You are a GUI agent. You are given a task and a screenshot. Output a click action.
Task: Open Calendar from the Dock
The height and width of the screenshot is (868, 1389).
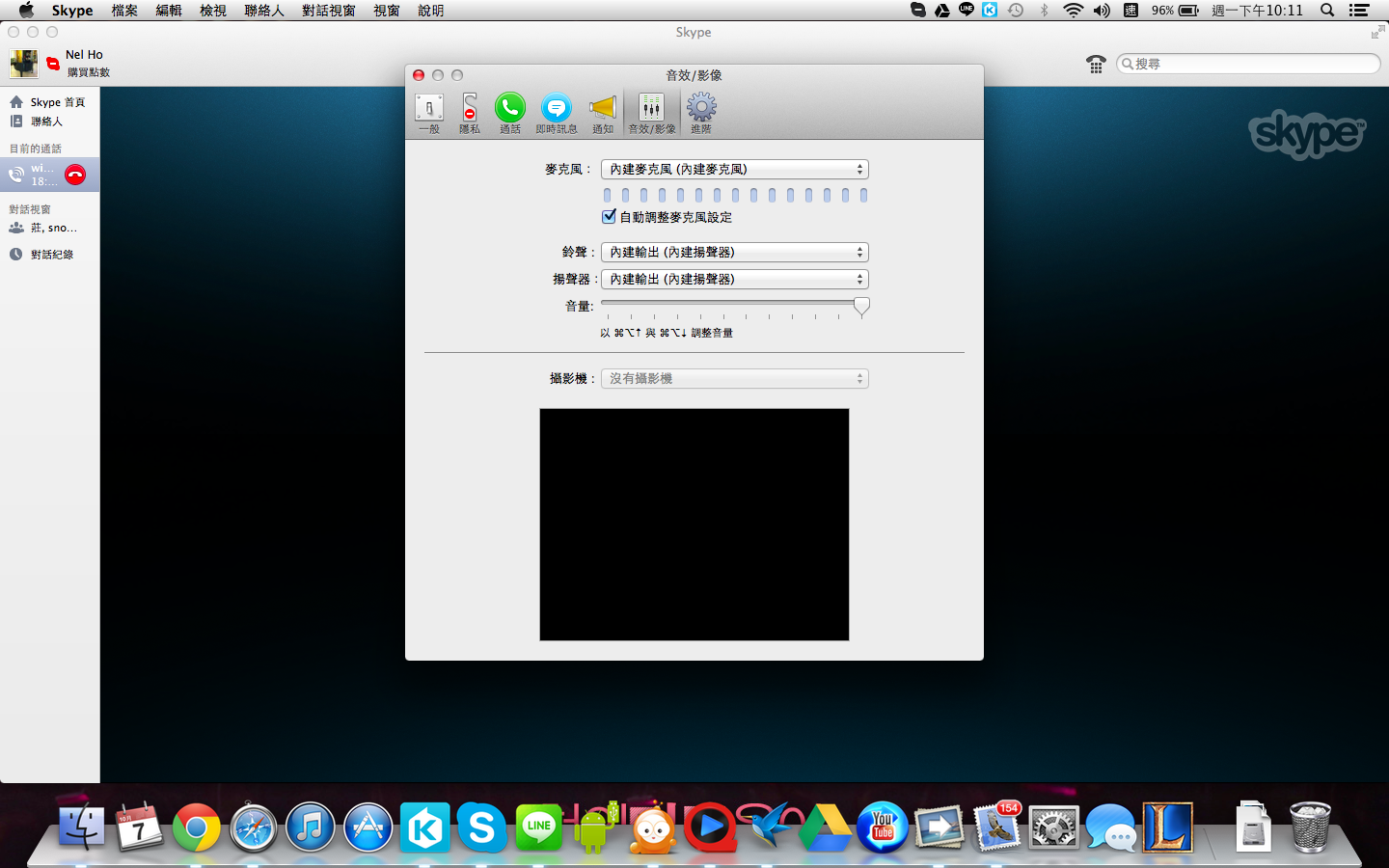139,827
